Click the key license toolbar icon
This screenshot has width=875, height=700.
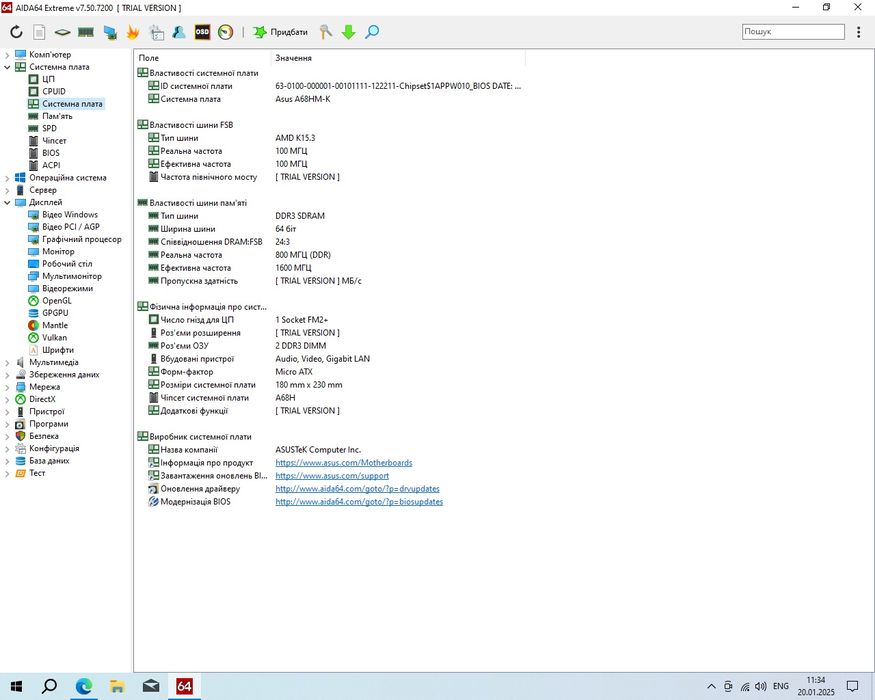point(326,32)
